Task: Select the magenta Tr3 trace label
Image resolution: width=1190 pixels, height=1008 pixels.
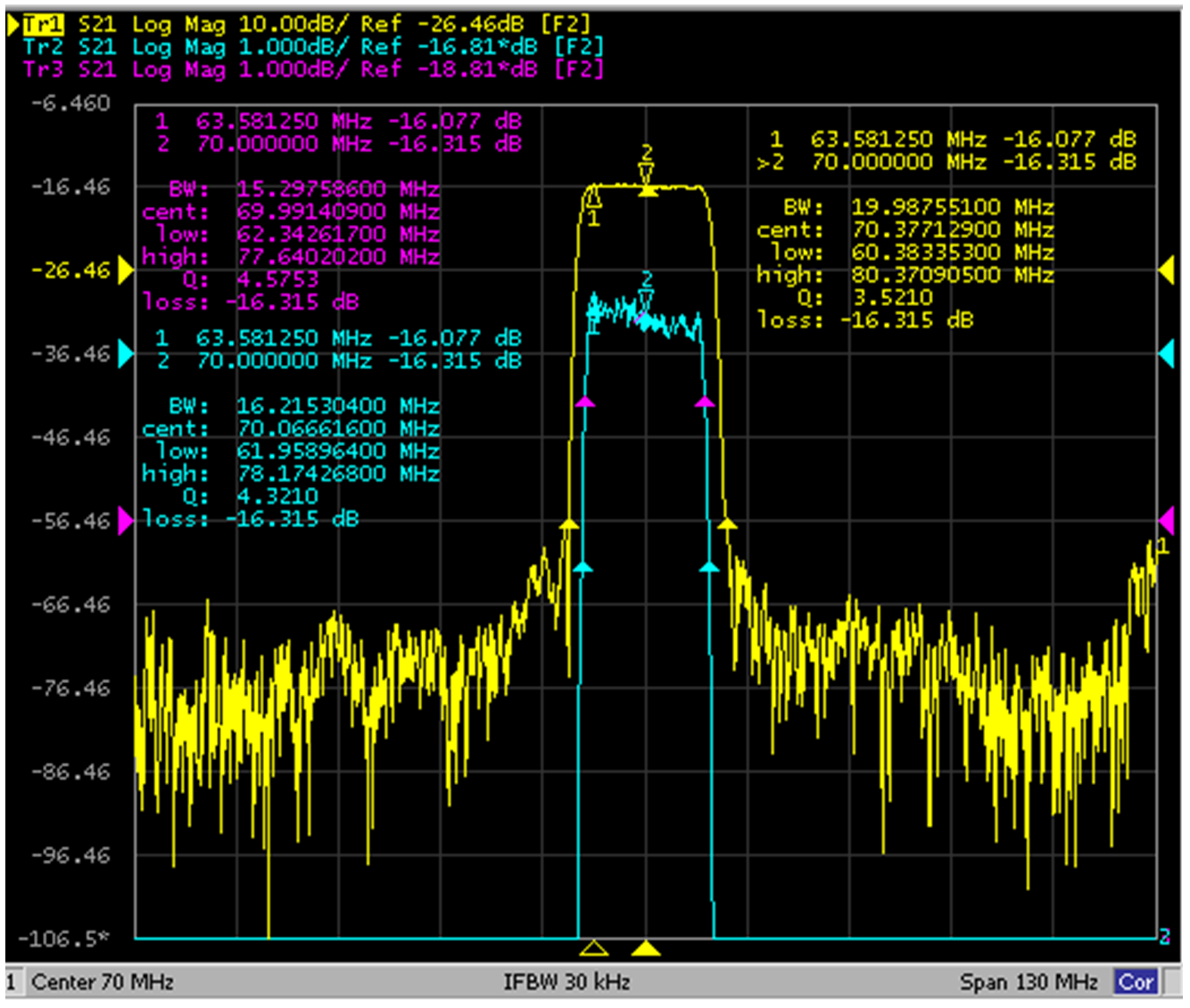Action: [x=44, y=69]
